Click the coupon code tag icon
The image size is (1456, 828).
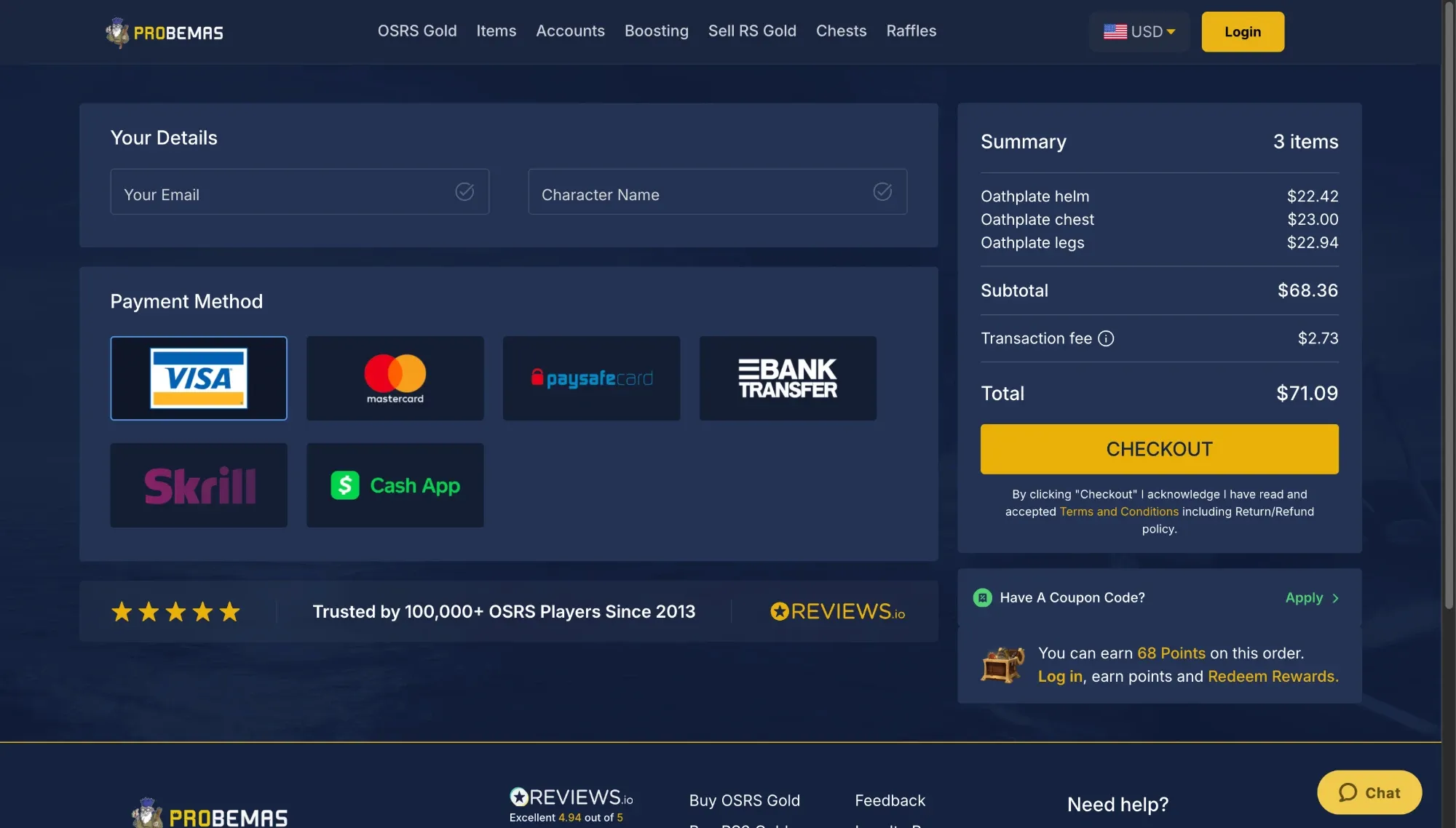982,598
